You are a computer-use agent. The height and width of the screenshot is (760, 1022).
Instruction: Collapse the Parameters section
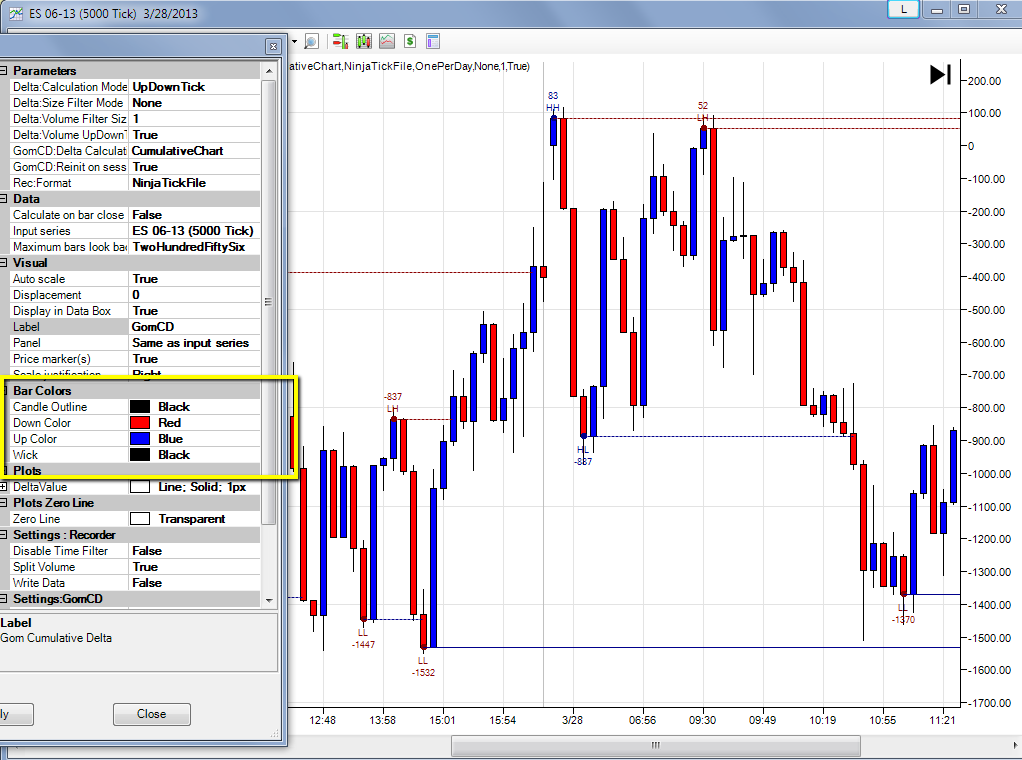click(x=4, y=71)
